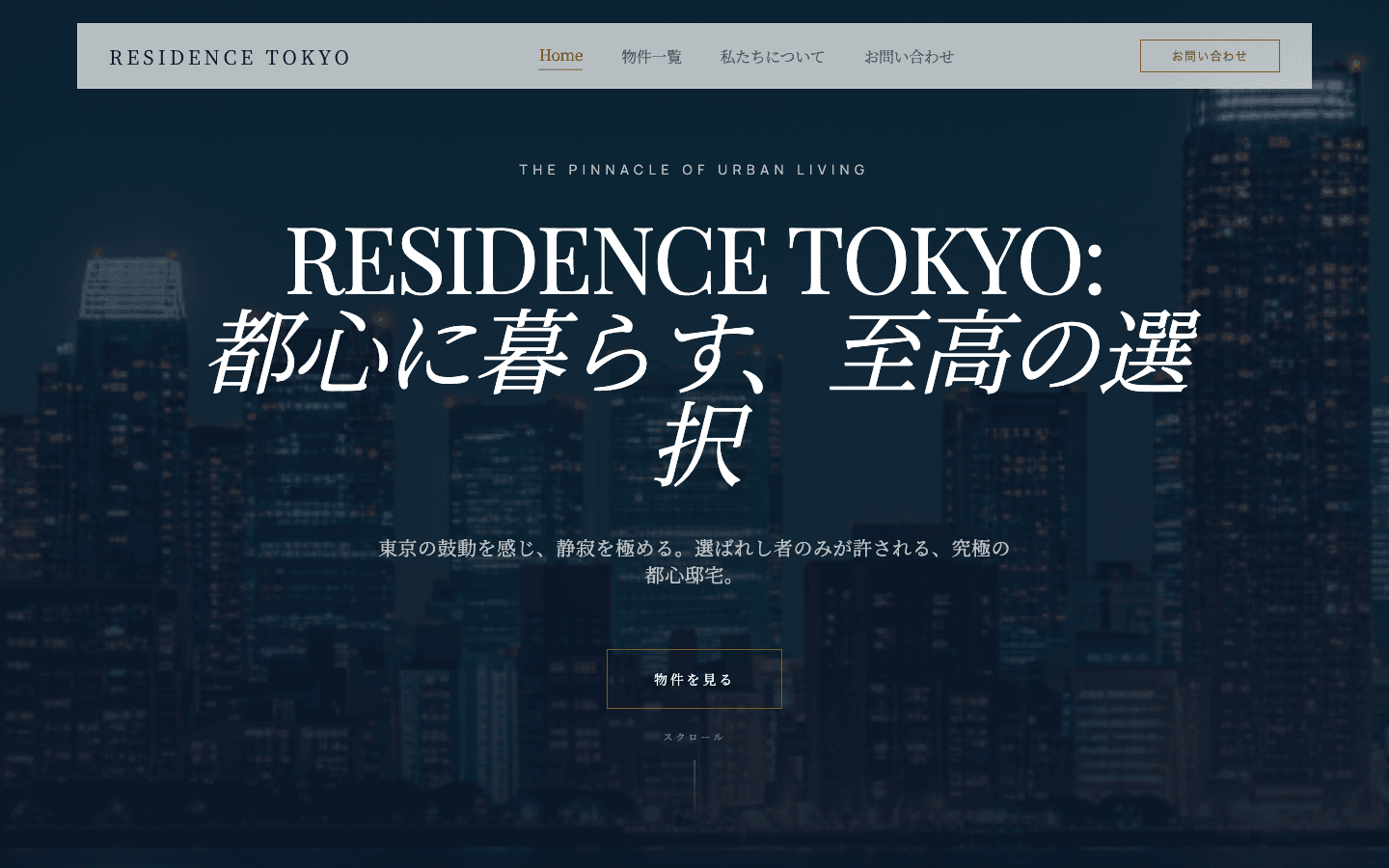Return home using the site logo

231,57
